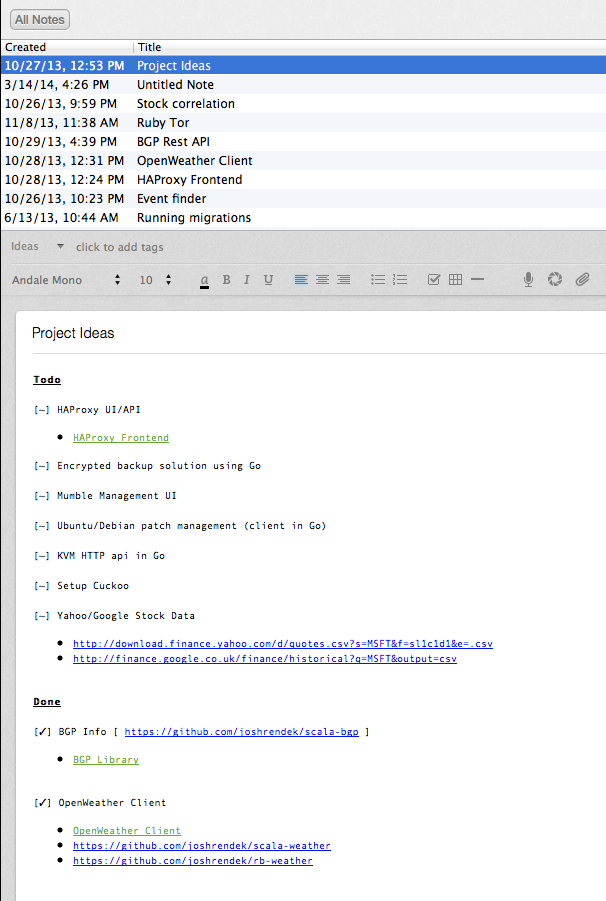Click the All Notes button
606x901 pixels.
point(40,20)
